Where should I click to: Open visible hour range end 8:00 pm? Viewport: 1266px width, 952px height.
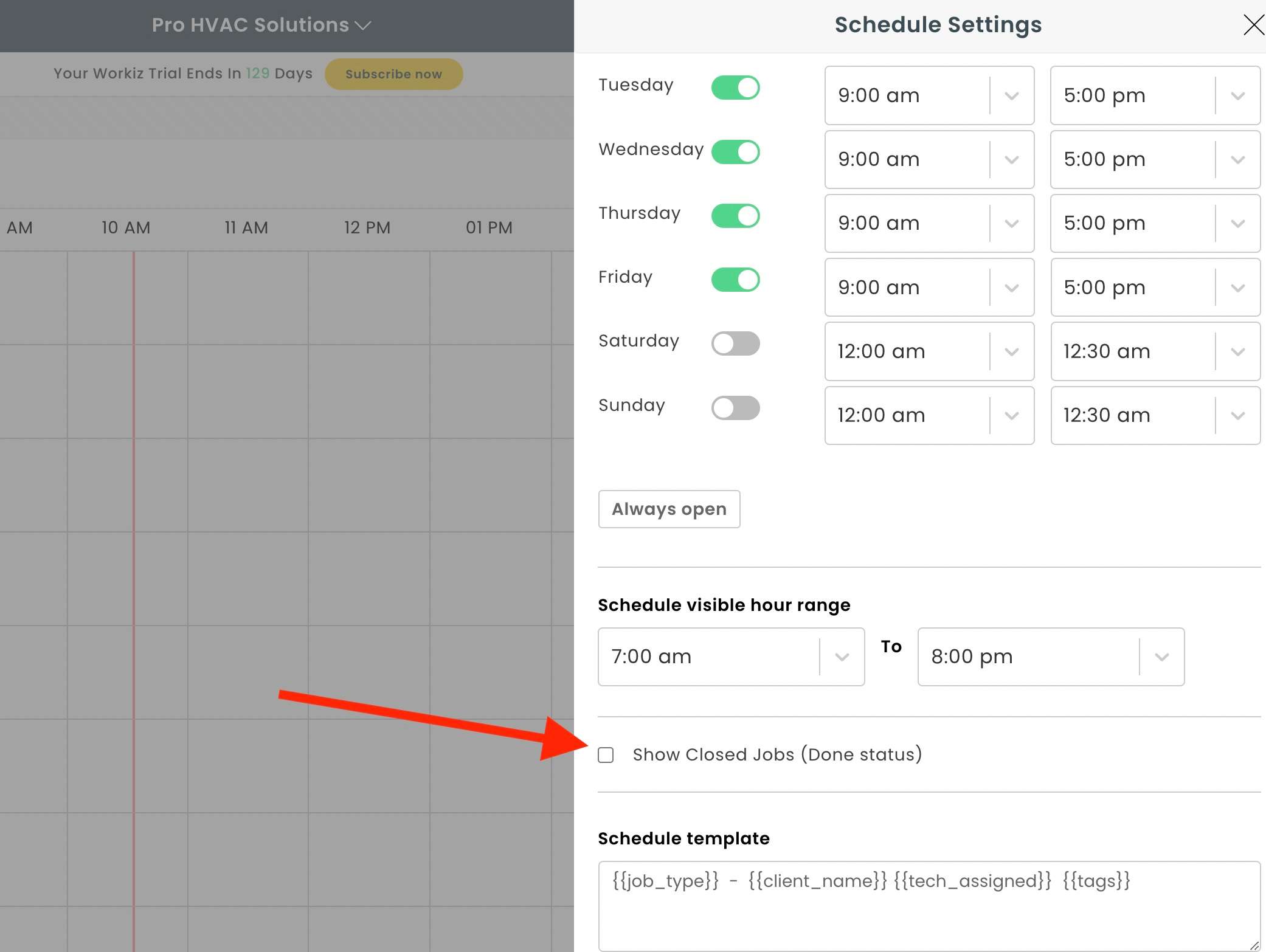pyautogui.click(x=1051, y=657)
